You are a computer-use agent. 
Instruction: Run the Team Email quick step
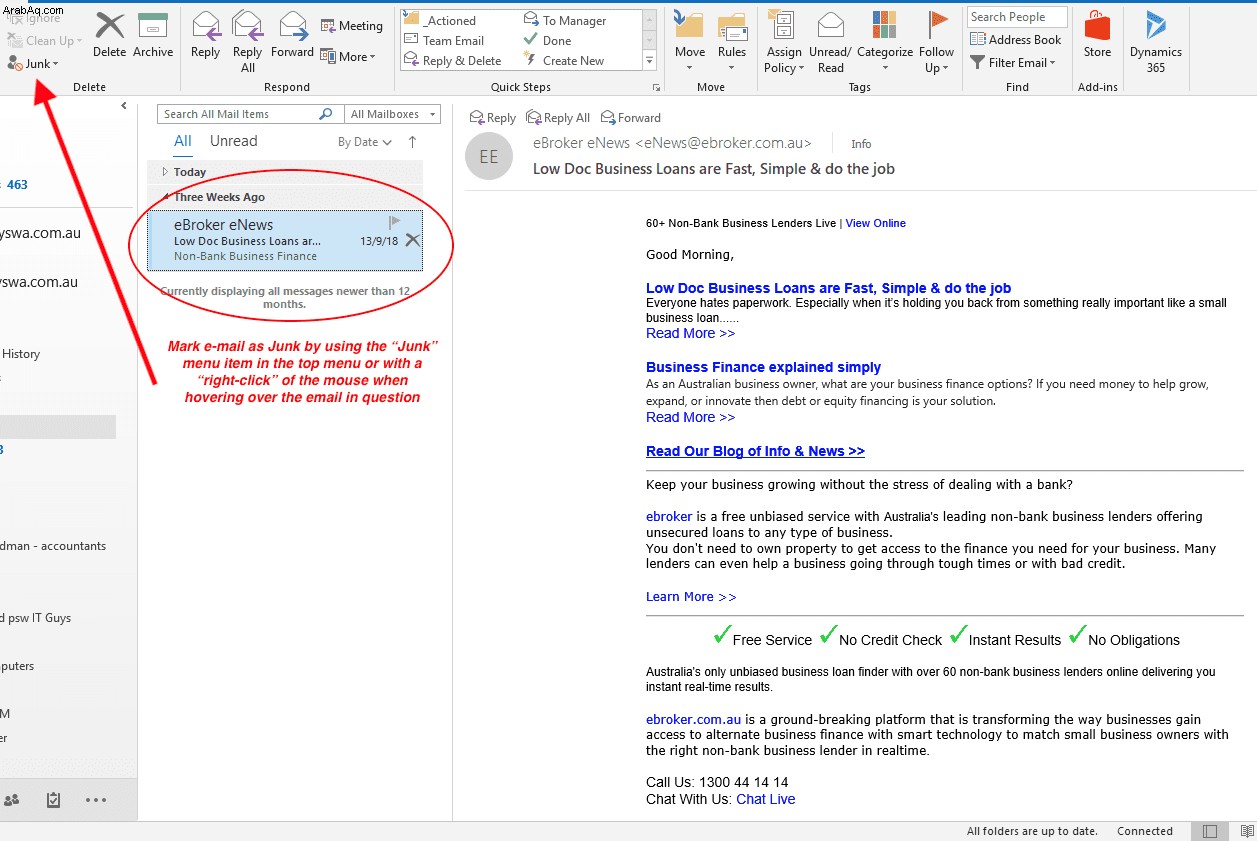pyautogui.click(x=445, y=41)
